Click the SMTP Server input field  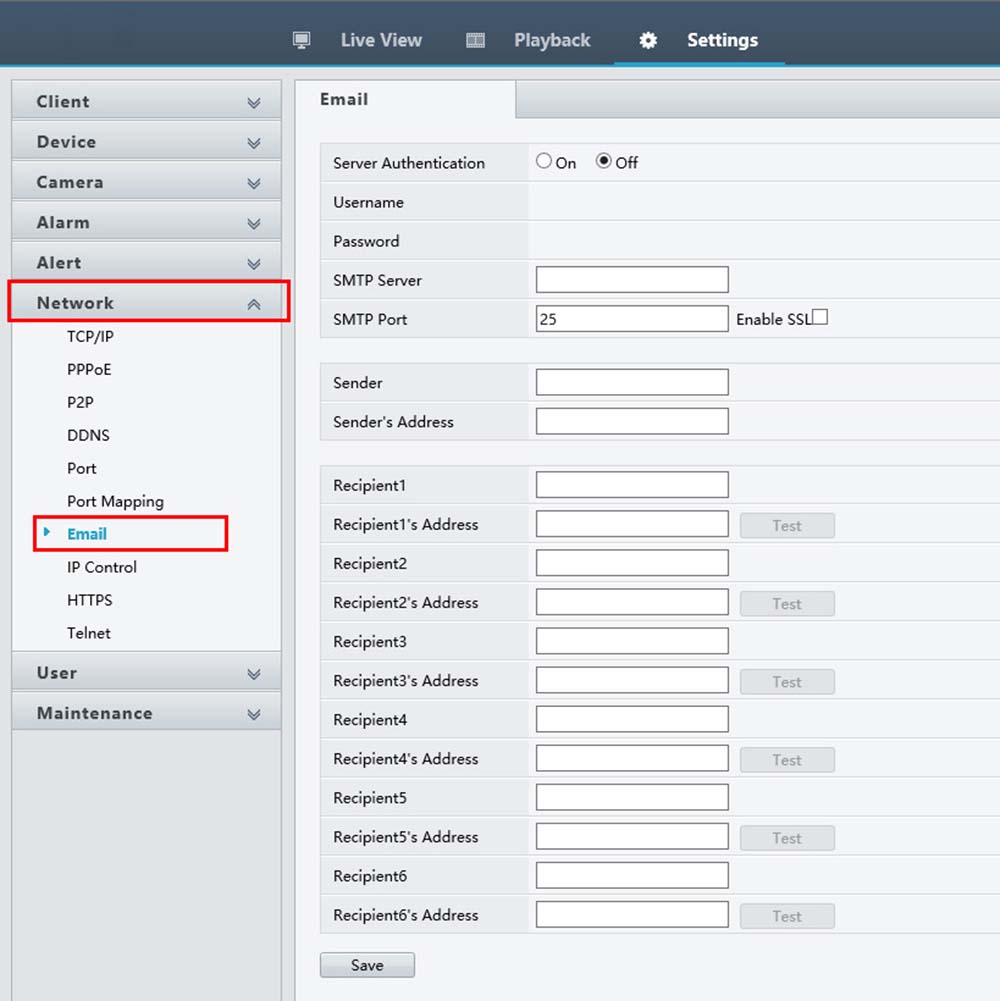point(632,280)
